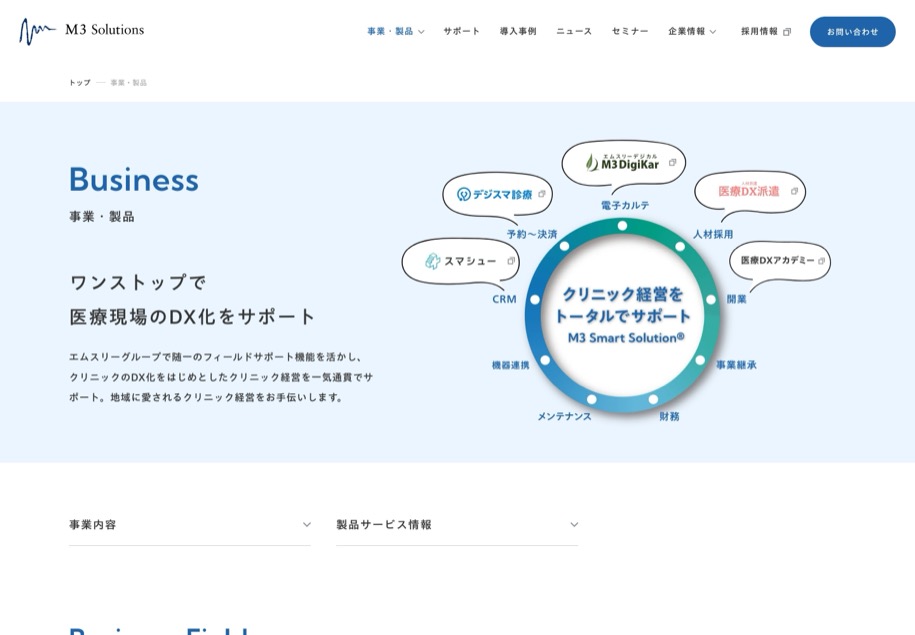Click the 電子カルテ label on the circle
This screenshot has height=635, width=915.
coord(625,205)
